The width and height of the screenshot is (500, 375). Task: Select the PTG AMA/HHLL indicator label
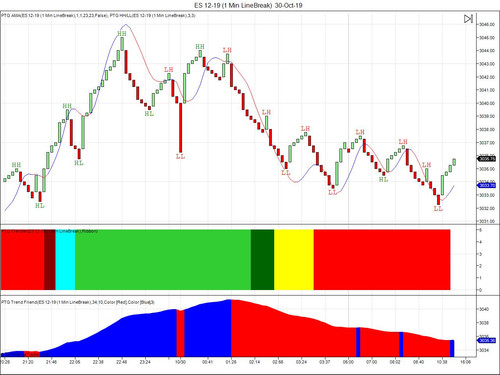pyautogui.click(x=99, y=16)
